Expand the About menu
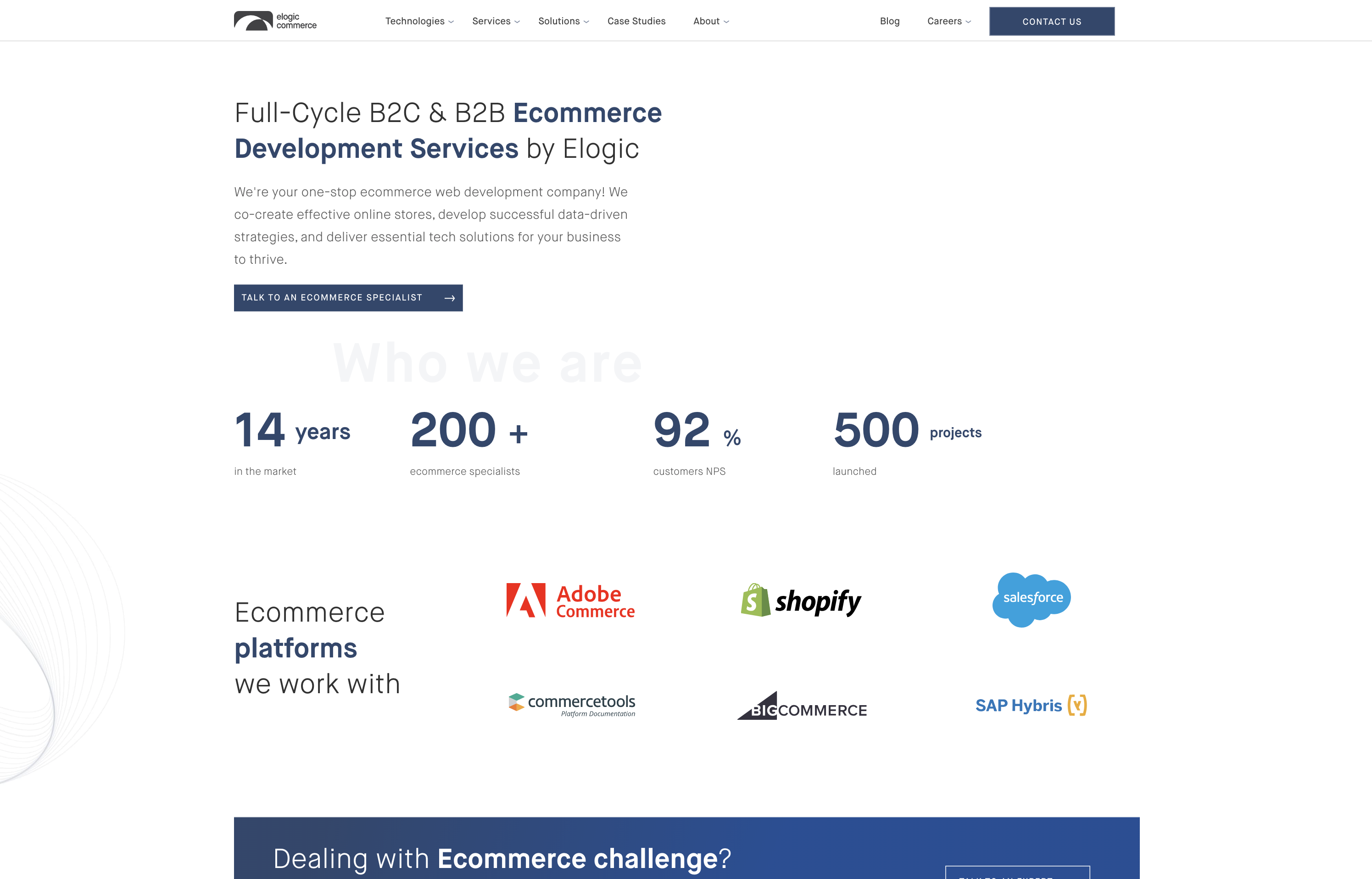This screenshot has height=879, width=1372. tap(710, 21)
